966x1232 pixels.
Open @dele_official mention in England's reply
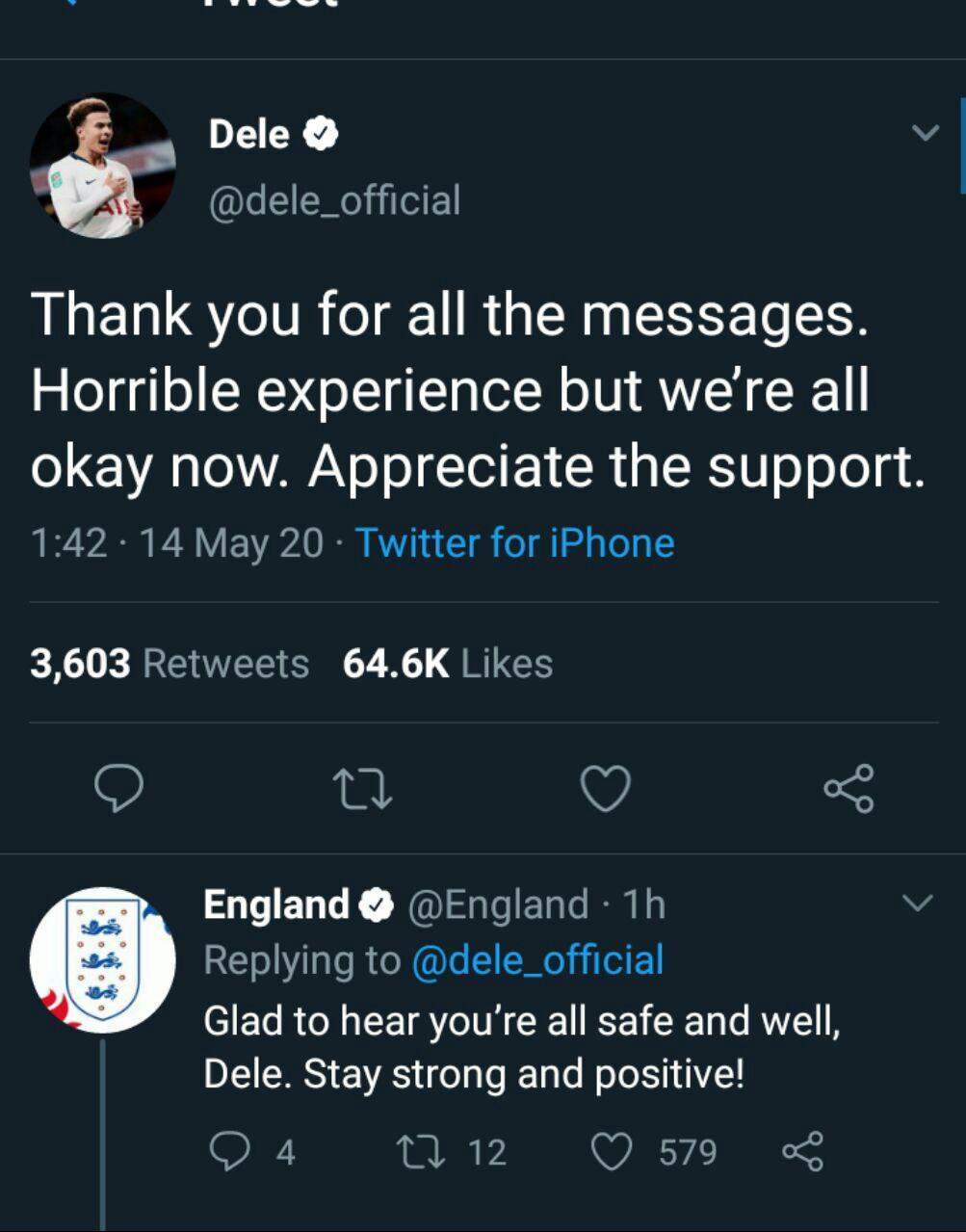537,960
